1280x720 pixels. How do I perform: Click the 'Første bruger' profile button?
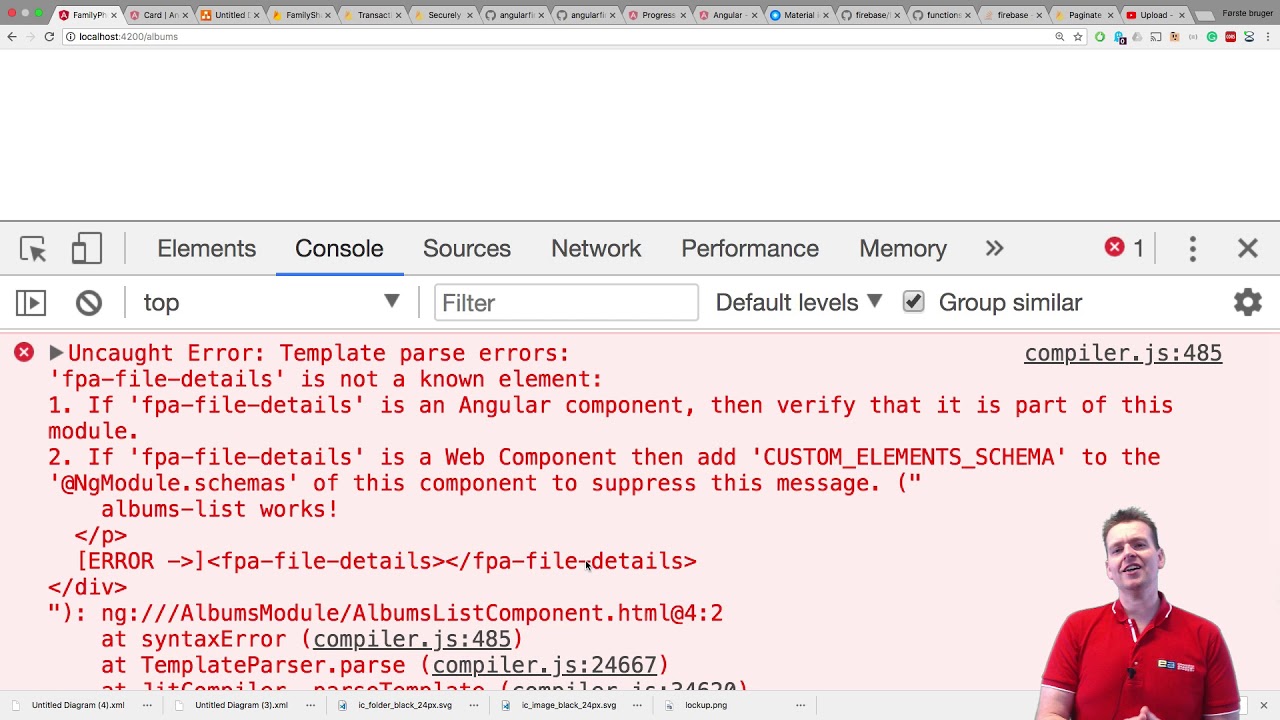(x=1247, y=13)
